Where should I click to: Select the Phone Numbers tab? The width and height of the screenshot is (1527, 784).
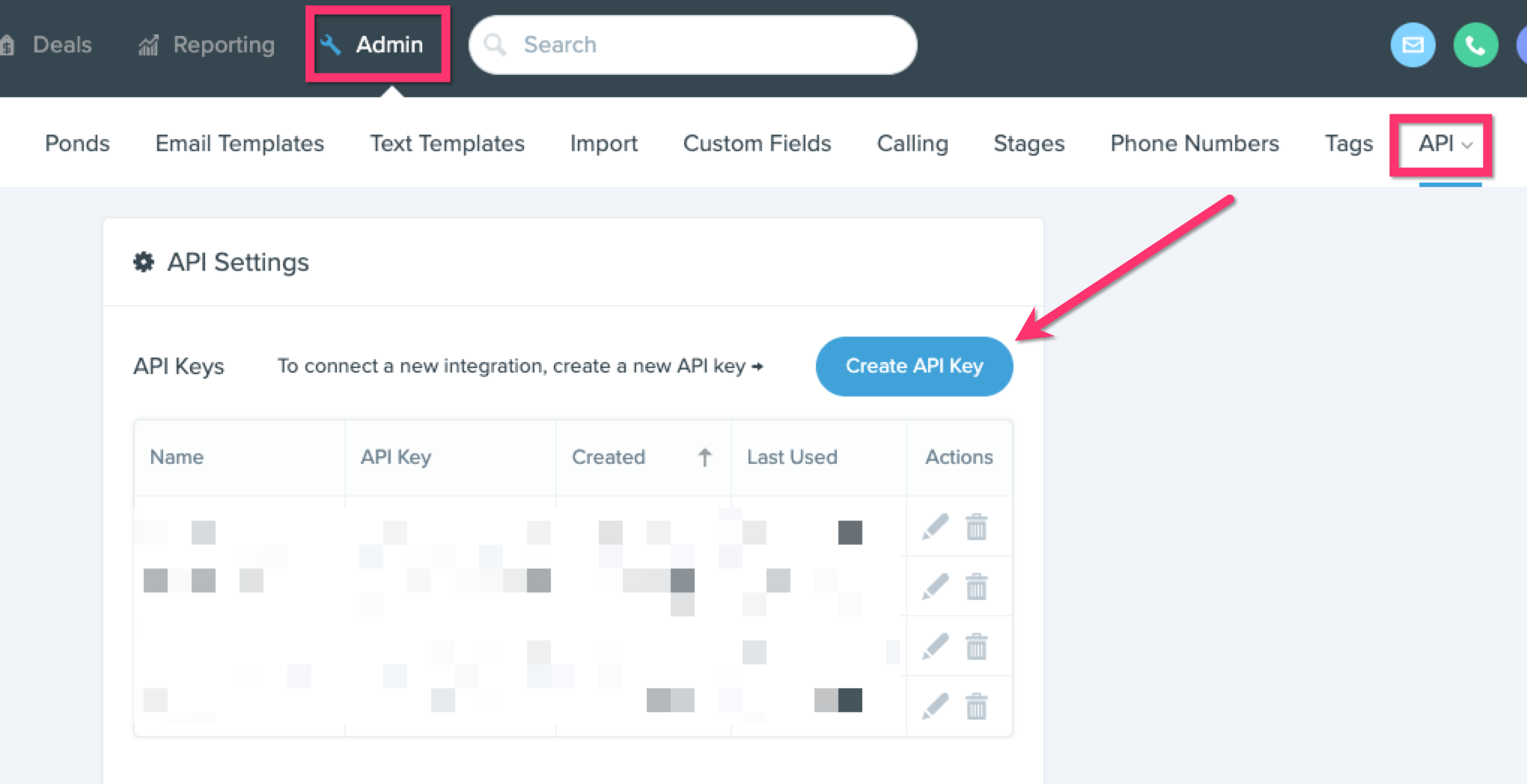1195,144
